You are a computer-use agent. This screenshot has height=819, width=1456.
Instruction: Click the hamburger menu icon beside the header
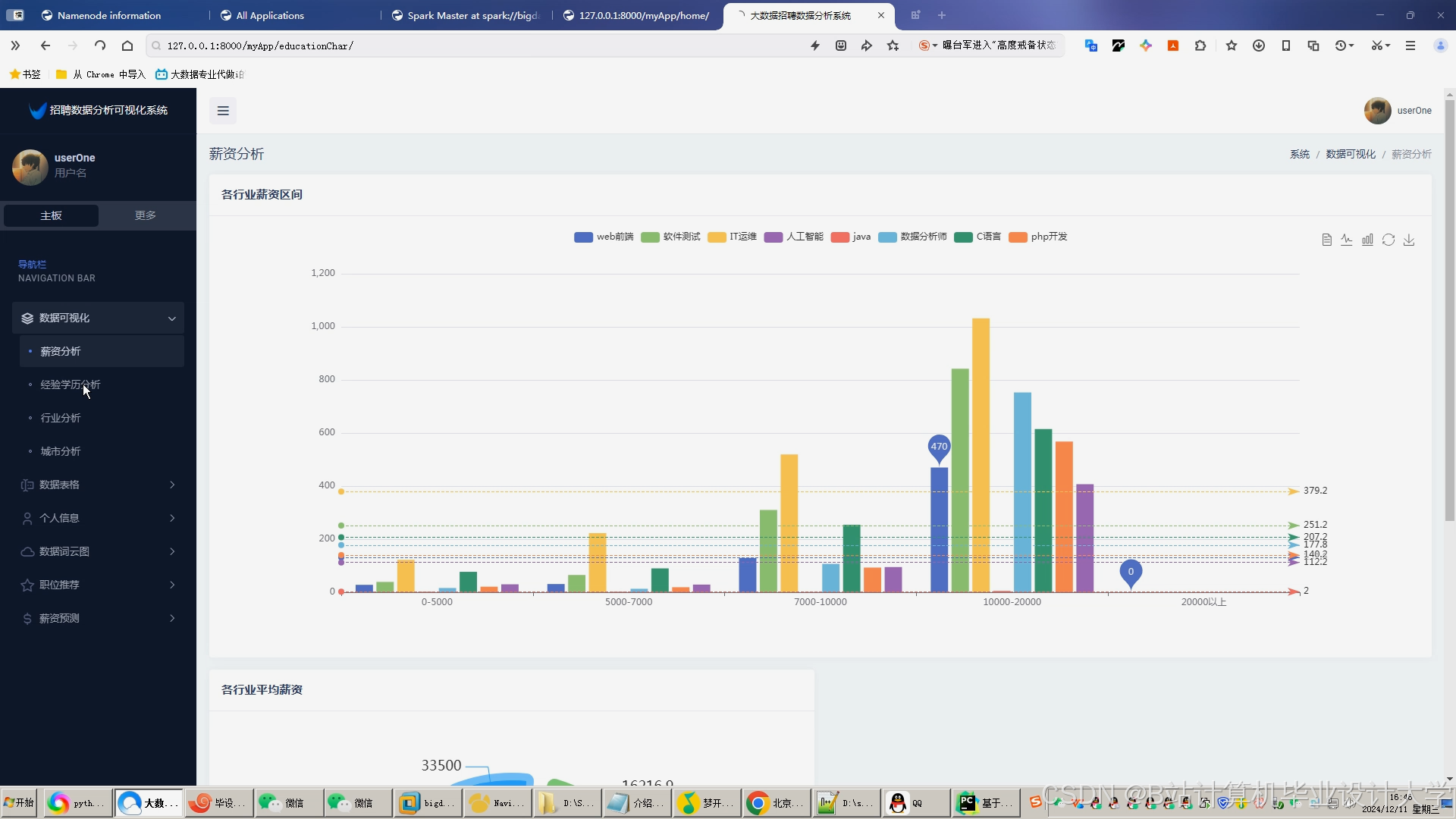click(222, 111)
